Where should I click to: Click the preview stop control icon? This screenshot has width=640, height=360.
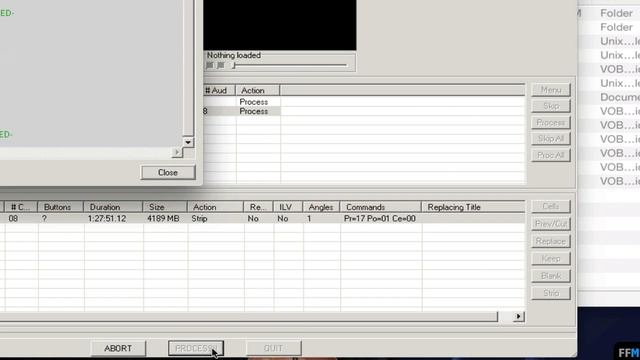coord(221,65)
